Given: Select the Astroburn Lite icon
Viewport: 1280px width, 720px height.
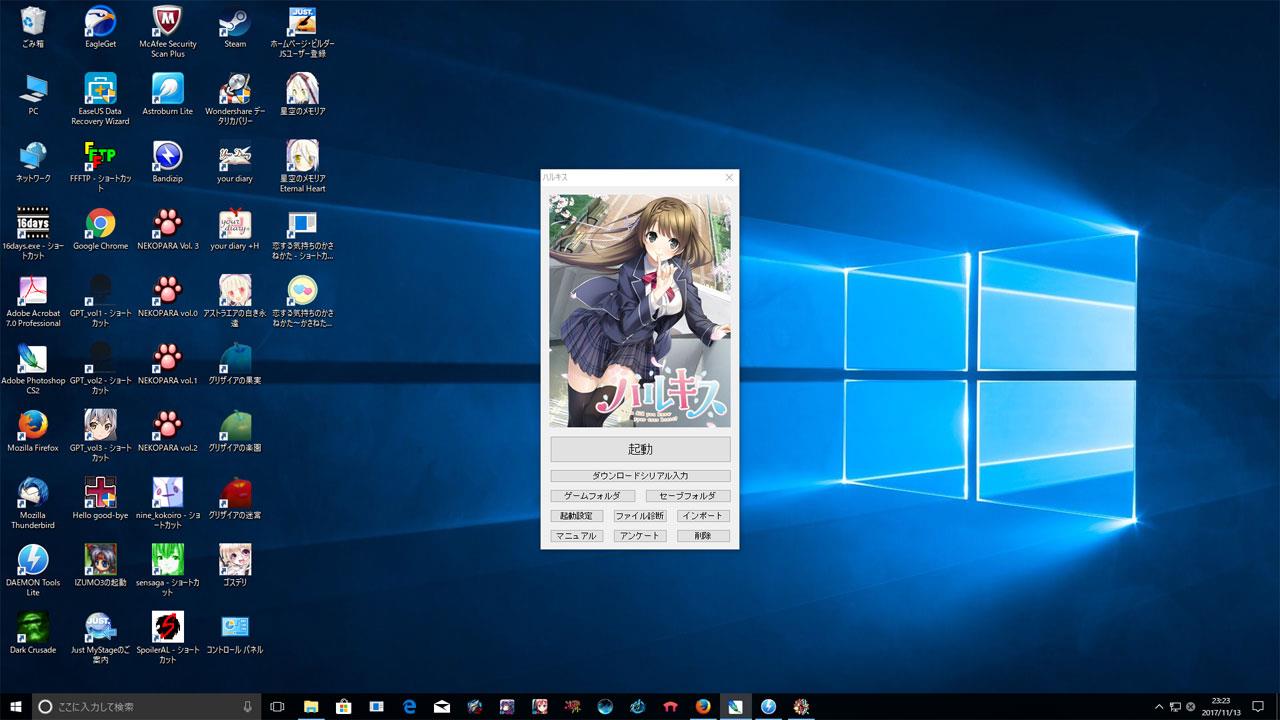Looking at the screenshot, I should [167, 94].
